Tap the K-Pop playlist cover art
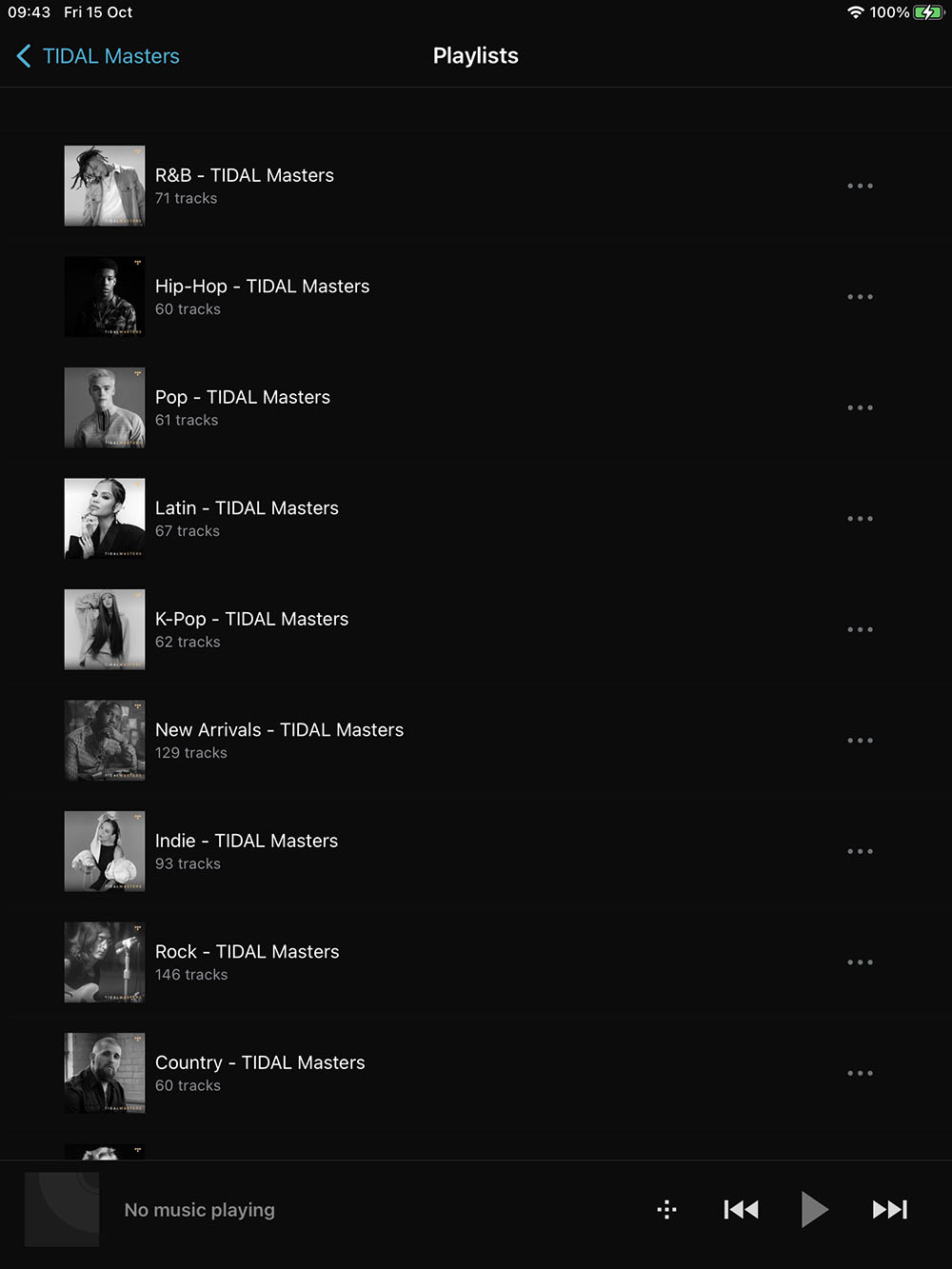 pyautogui.click(x=105, y=629)
